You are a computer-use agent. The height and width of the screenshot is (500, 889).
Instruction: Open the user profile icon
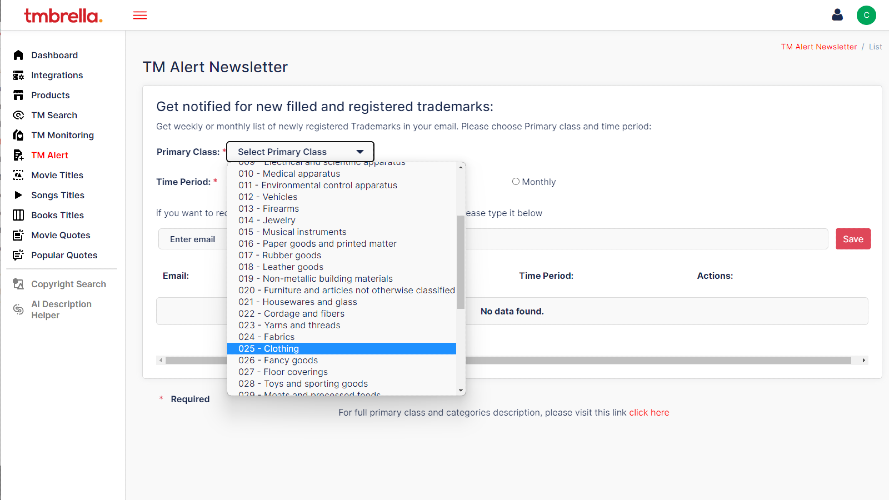click(838, 15)
